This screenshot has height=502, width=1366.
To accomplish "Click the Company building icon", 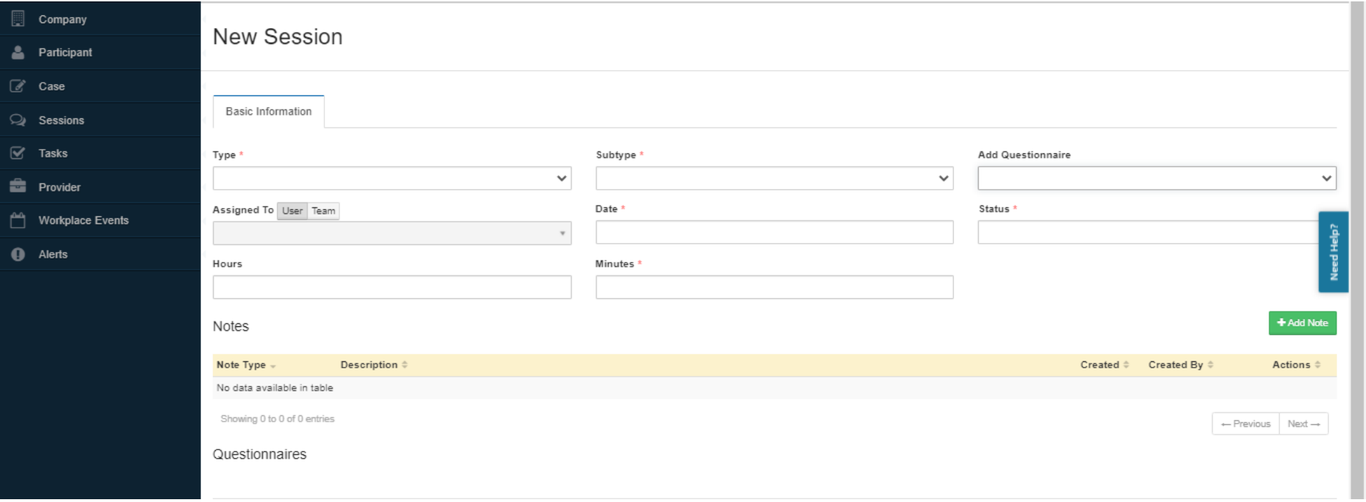I will pyautogui.click(x=17, y=19).
